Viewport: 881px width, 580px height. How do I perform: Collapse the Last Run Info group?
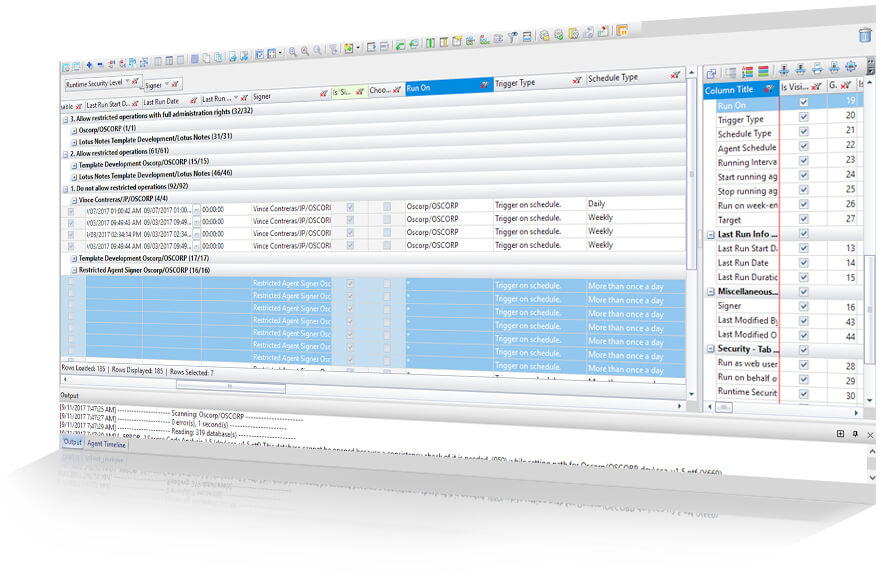point(710,235)
